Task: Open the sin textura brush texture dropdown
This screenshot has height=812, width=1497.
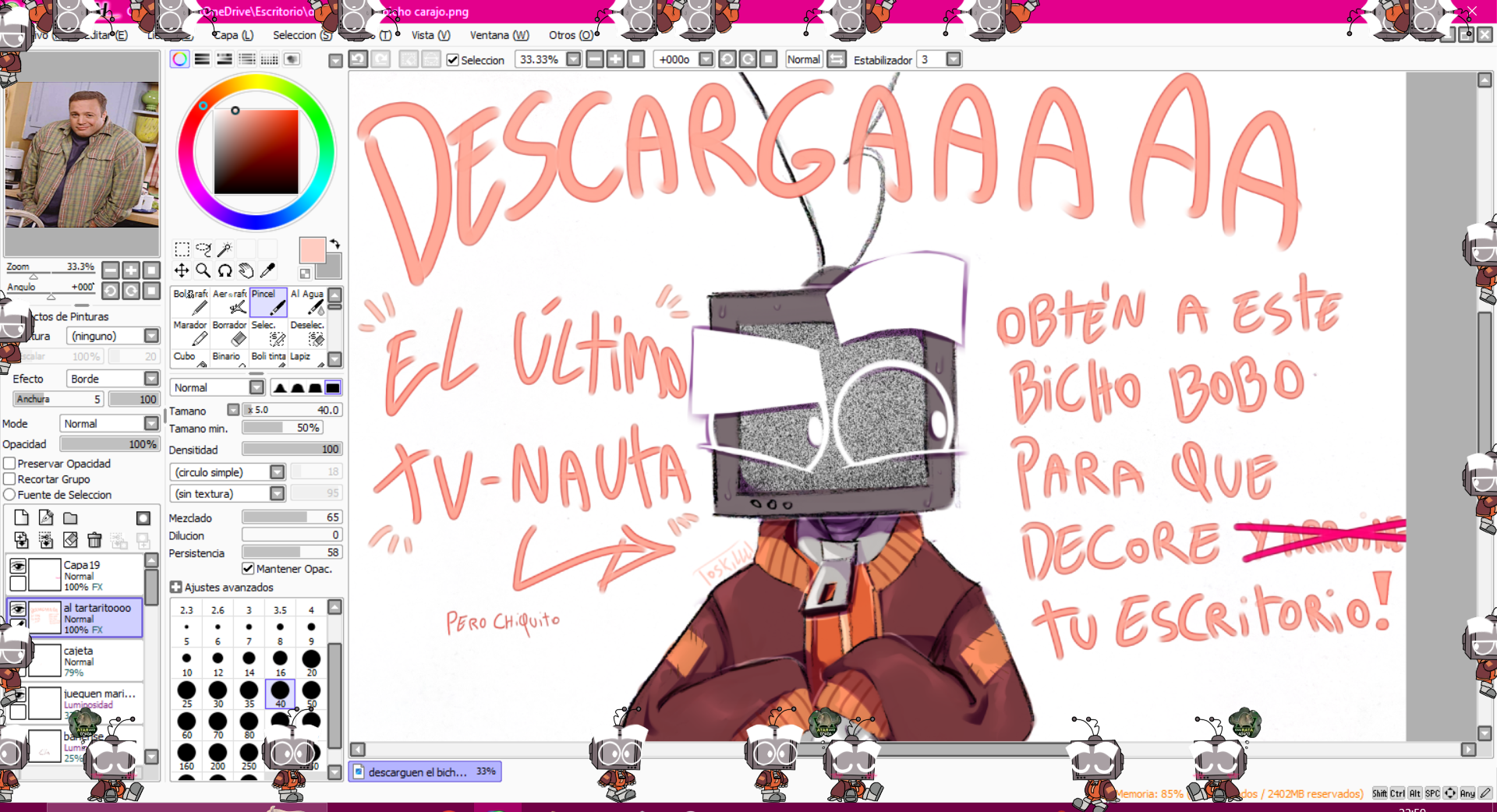Action: [278, 494]
